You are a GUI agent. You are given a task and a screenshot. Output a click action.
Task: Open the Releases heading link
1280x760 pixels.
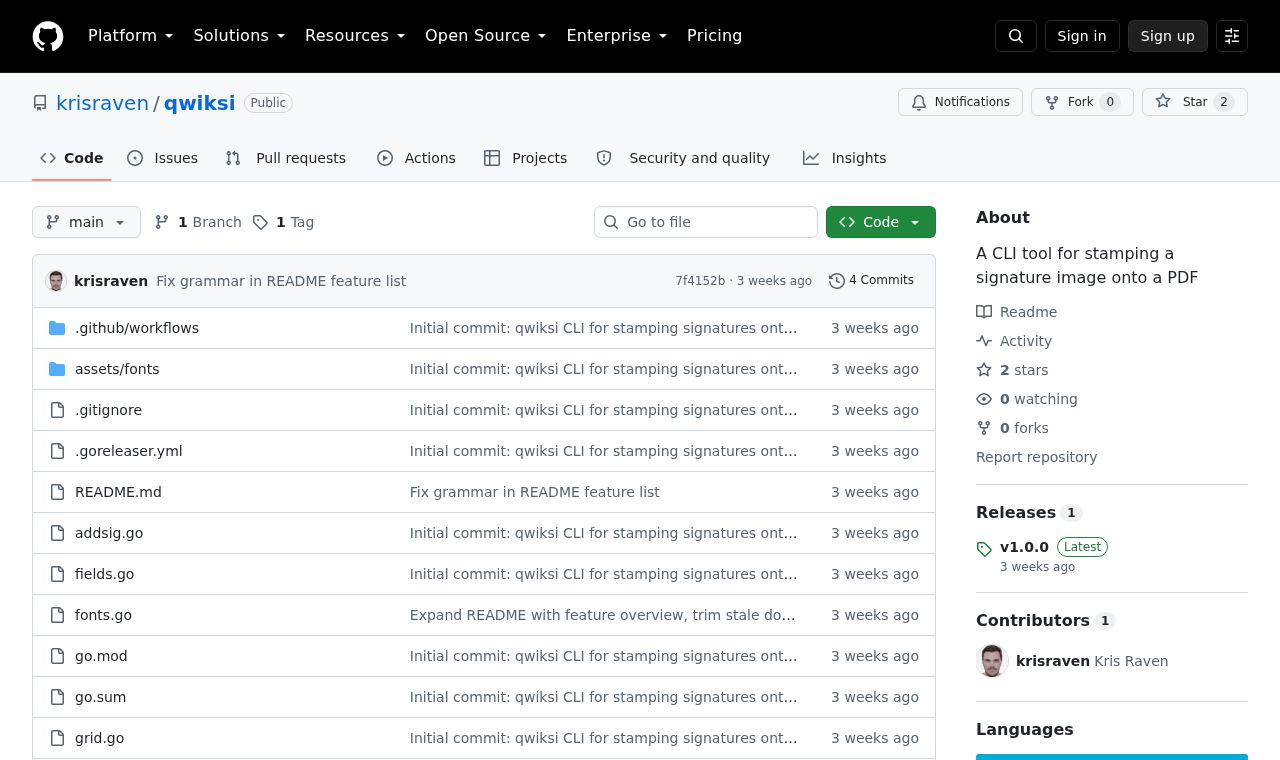pyautogui.click(x=1029, y=512)
